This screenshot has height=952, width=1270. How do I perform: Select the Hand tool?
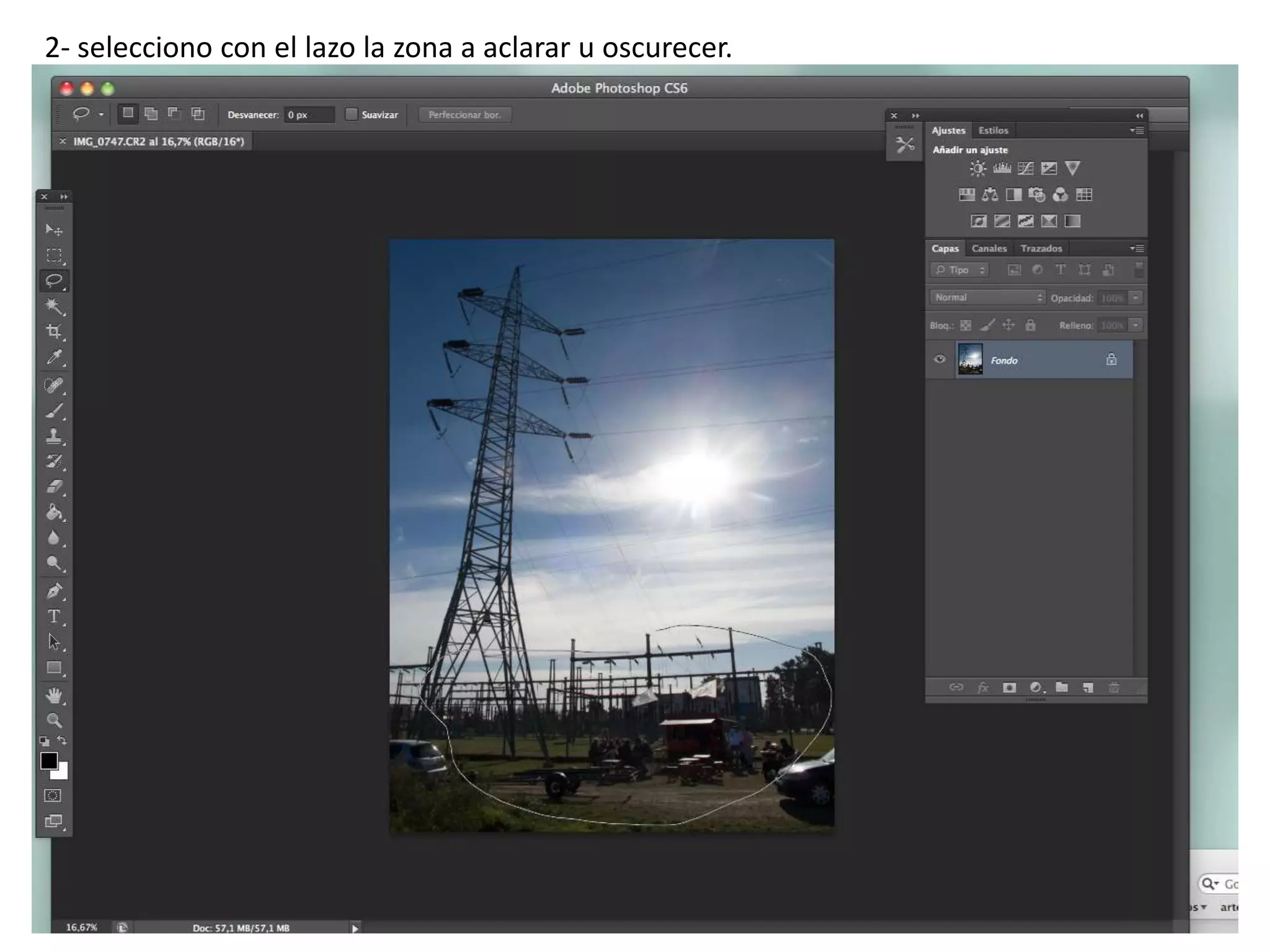click(54, 695)
